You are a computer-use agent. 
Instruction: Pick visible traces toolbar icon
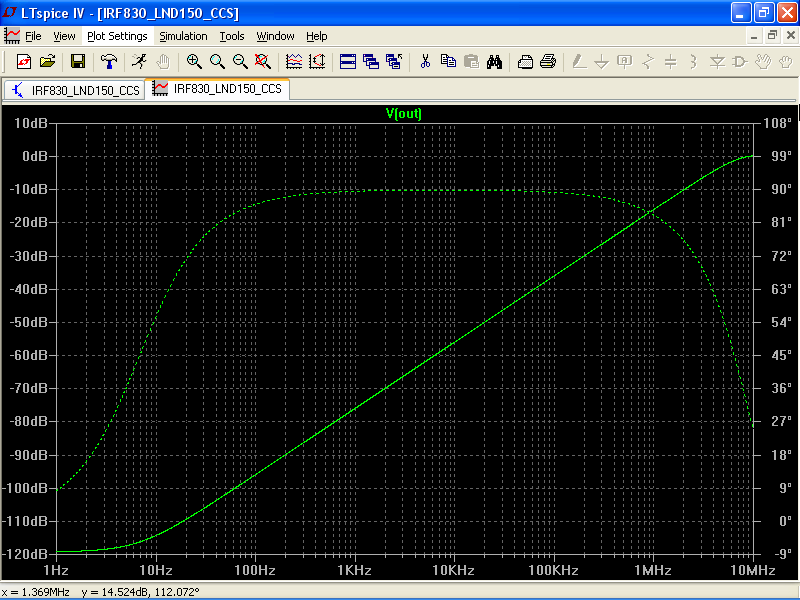coord(294,62)
